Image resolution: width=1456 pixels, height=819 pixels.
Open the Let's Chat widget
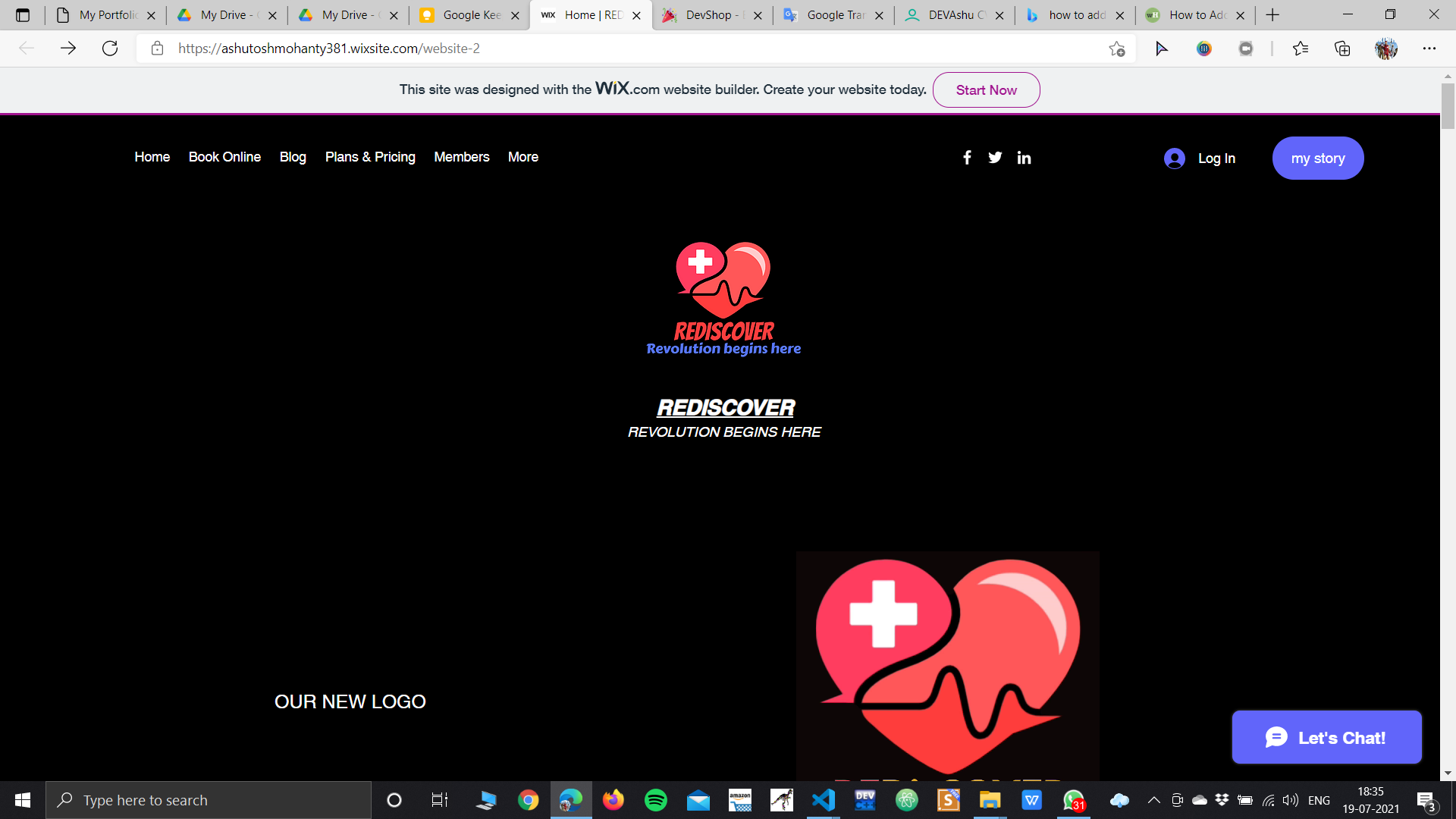(1326, 737)
